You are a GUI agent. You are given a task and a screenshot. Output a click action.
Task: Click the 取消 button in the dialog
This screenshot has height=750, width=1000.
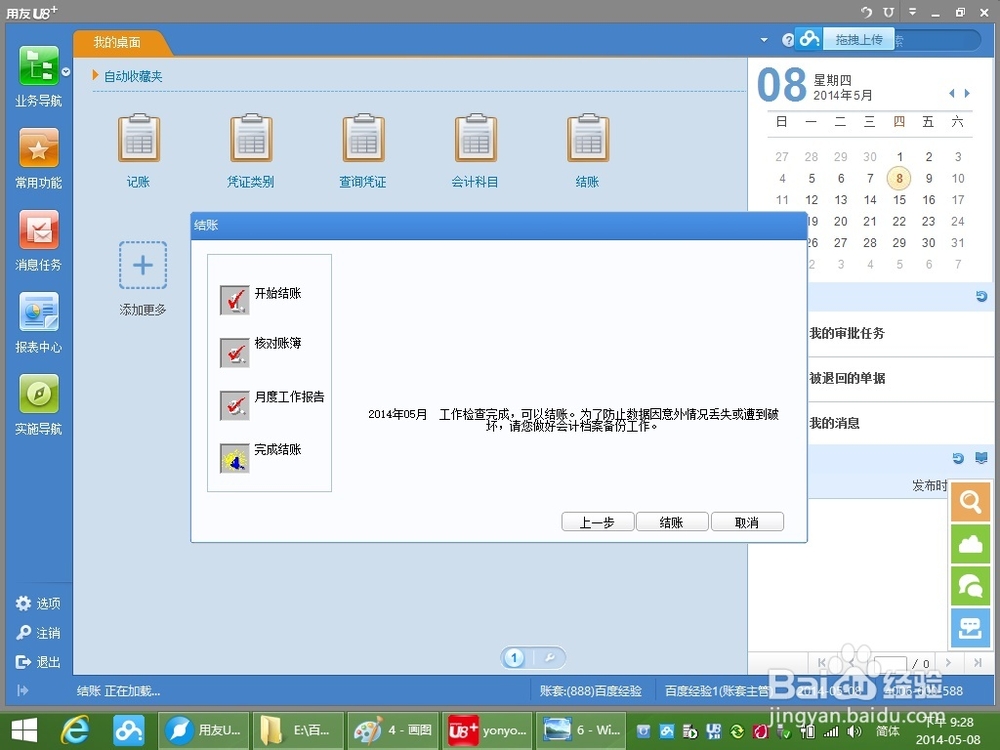coord(747,521)
